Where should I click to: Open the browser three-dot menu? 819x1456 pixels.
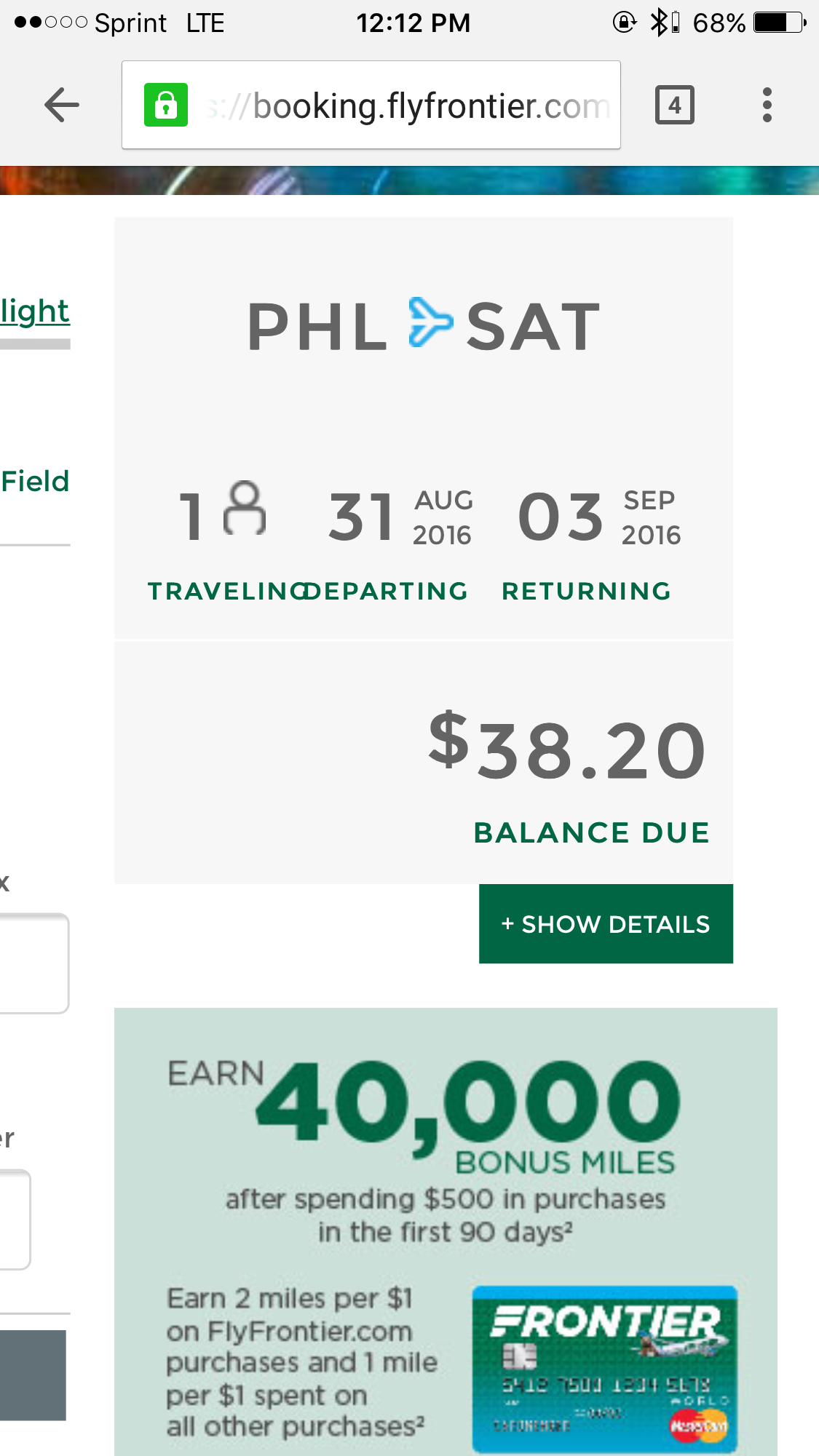click(x=767, y=106)
